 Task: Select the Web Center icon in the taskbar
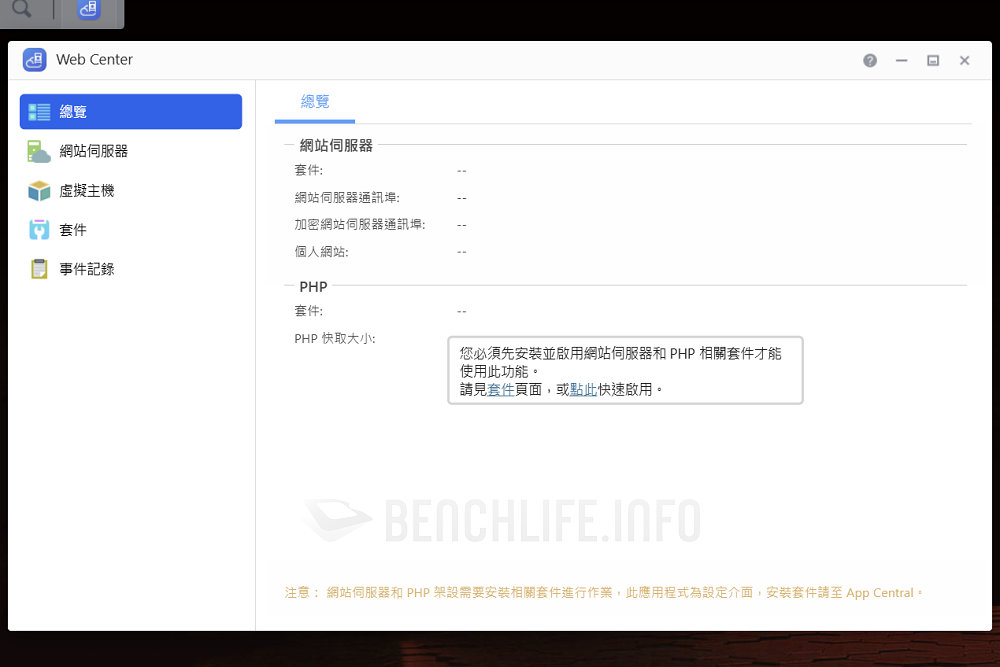89,11
